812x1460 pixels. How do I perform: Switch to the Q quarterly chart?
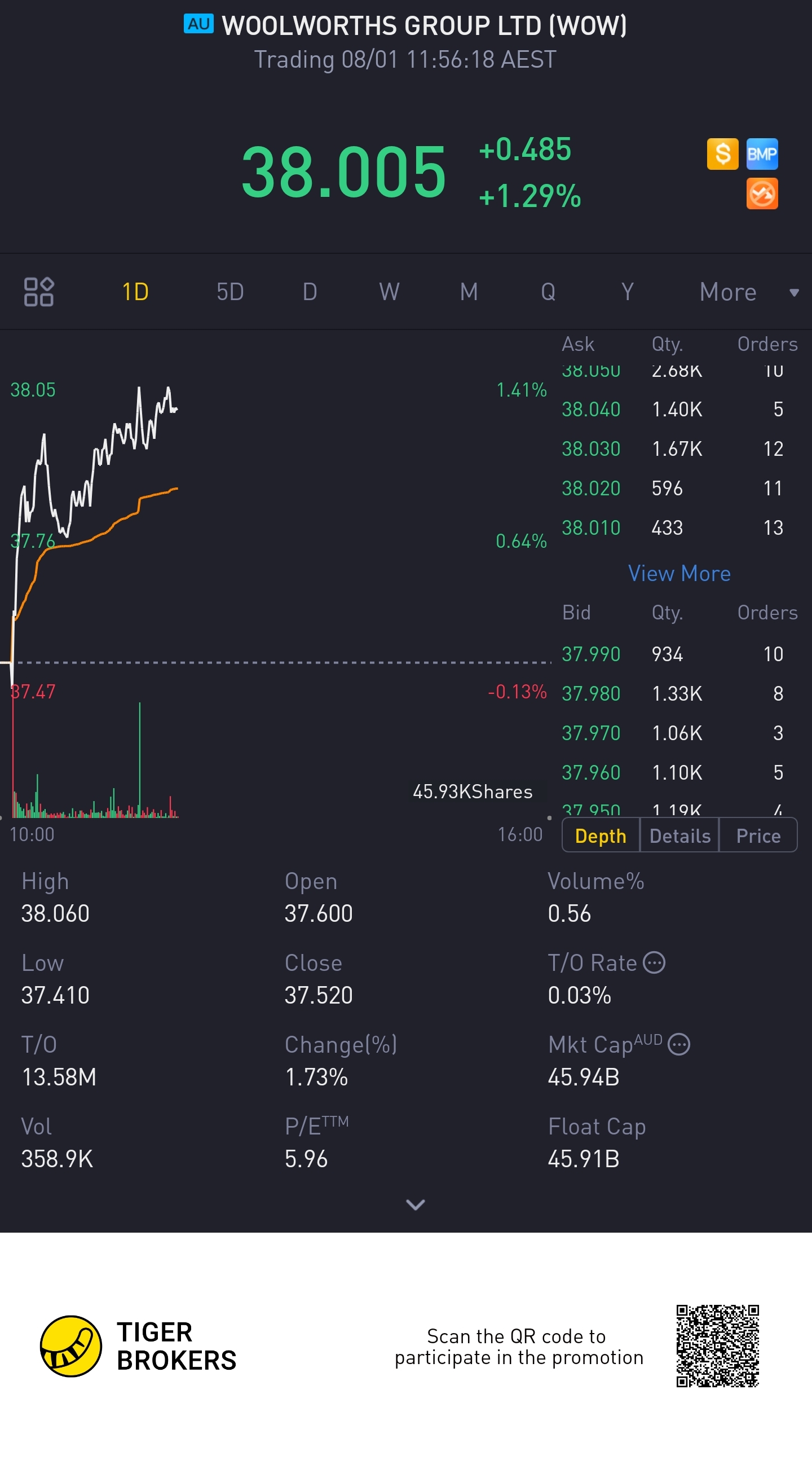[x=548, y=292]
